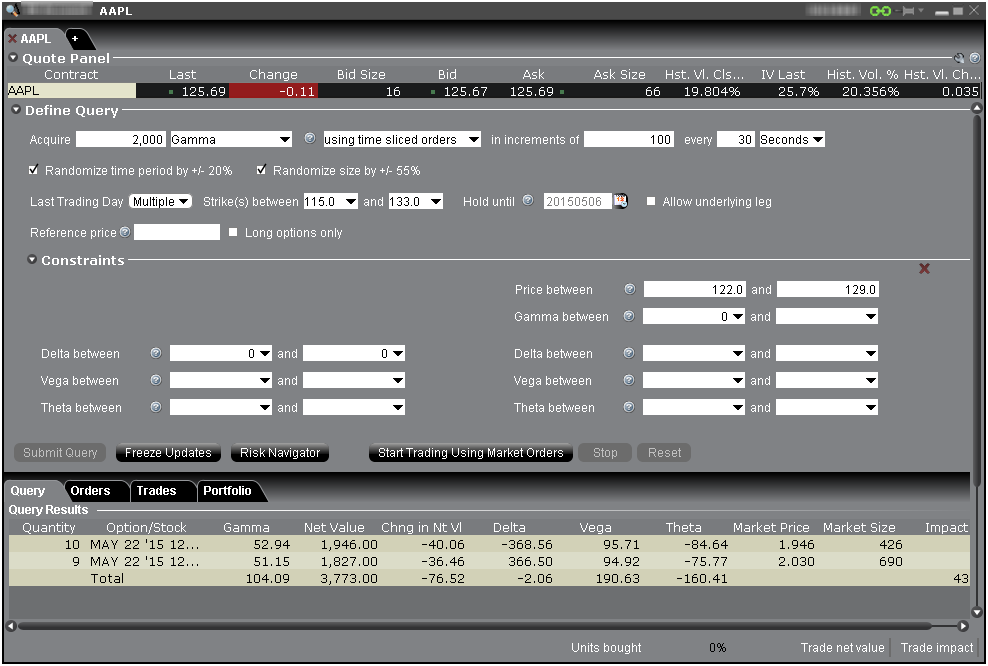Open the calendar picker beside Hold until
Screen dimensions: 988x666
(x=621, y=201)
